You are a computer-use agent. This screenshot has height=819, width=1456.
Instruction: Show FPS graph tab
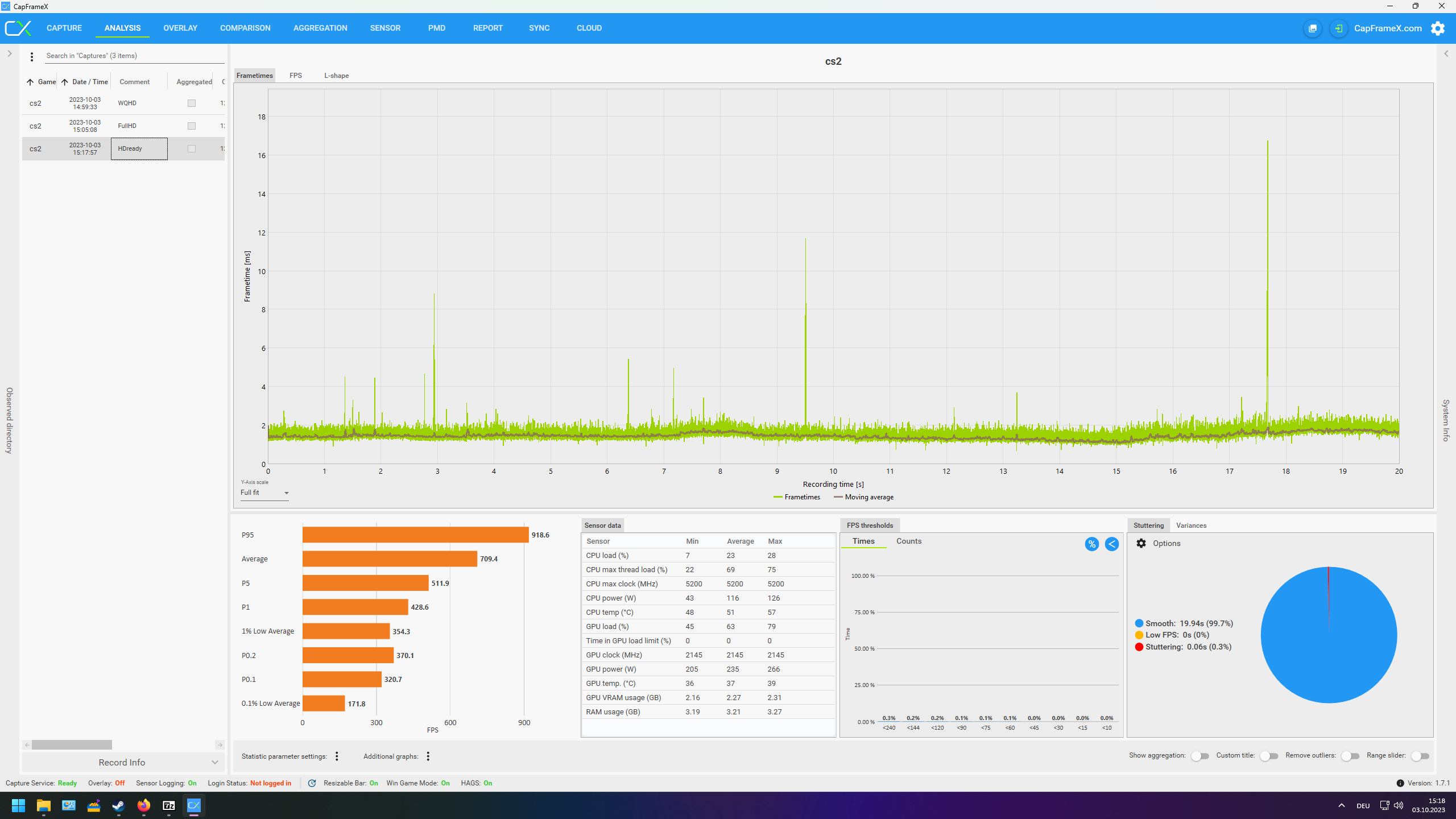[296, 76]
